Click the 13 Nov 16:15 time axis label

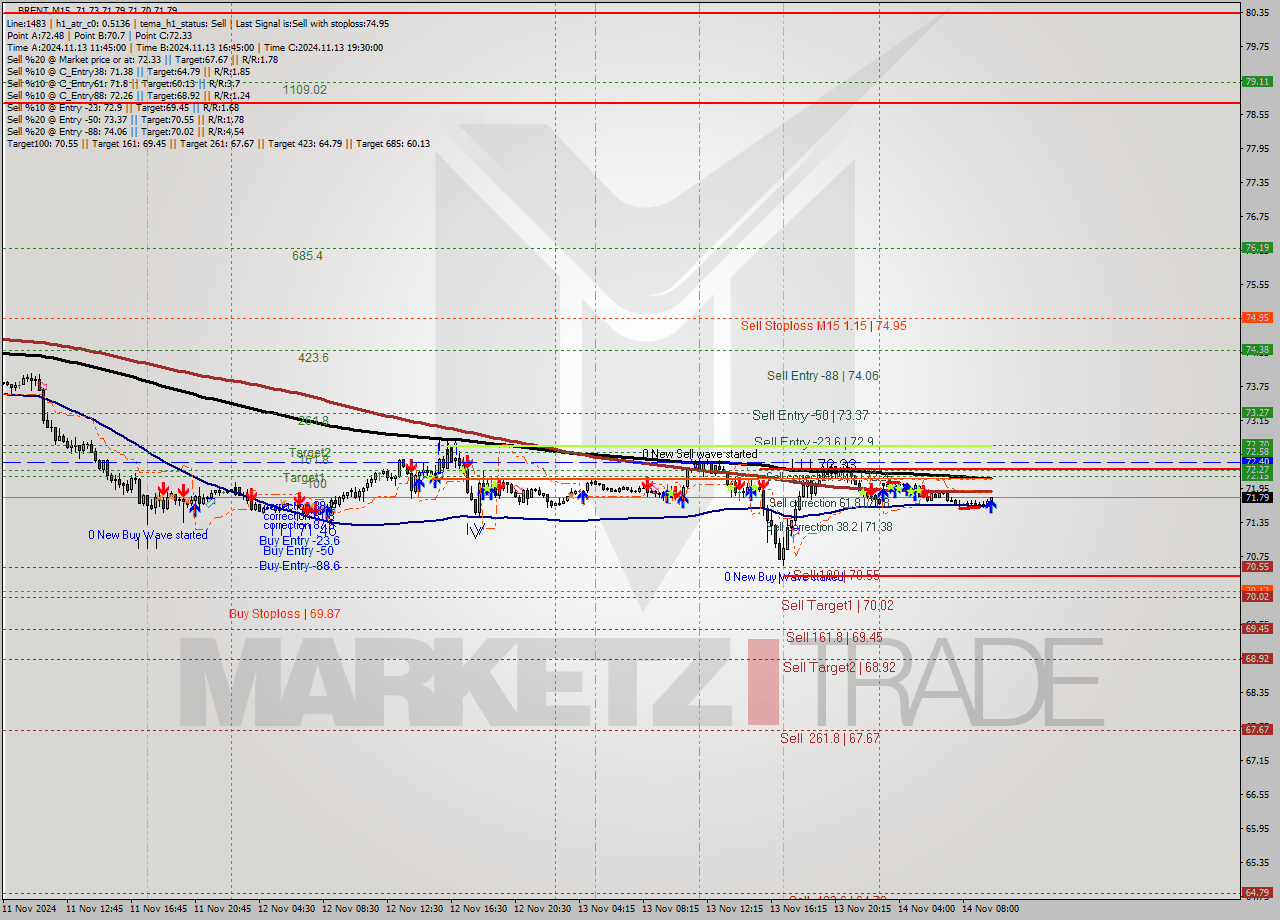(x=798, y=909)
